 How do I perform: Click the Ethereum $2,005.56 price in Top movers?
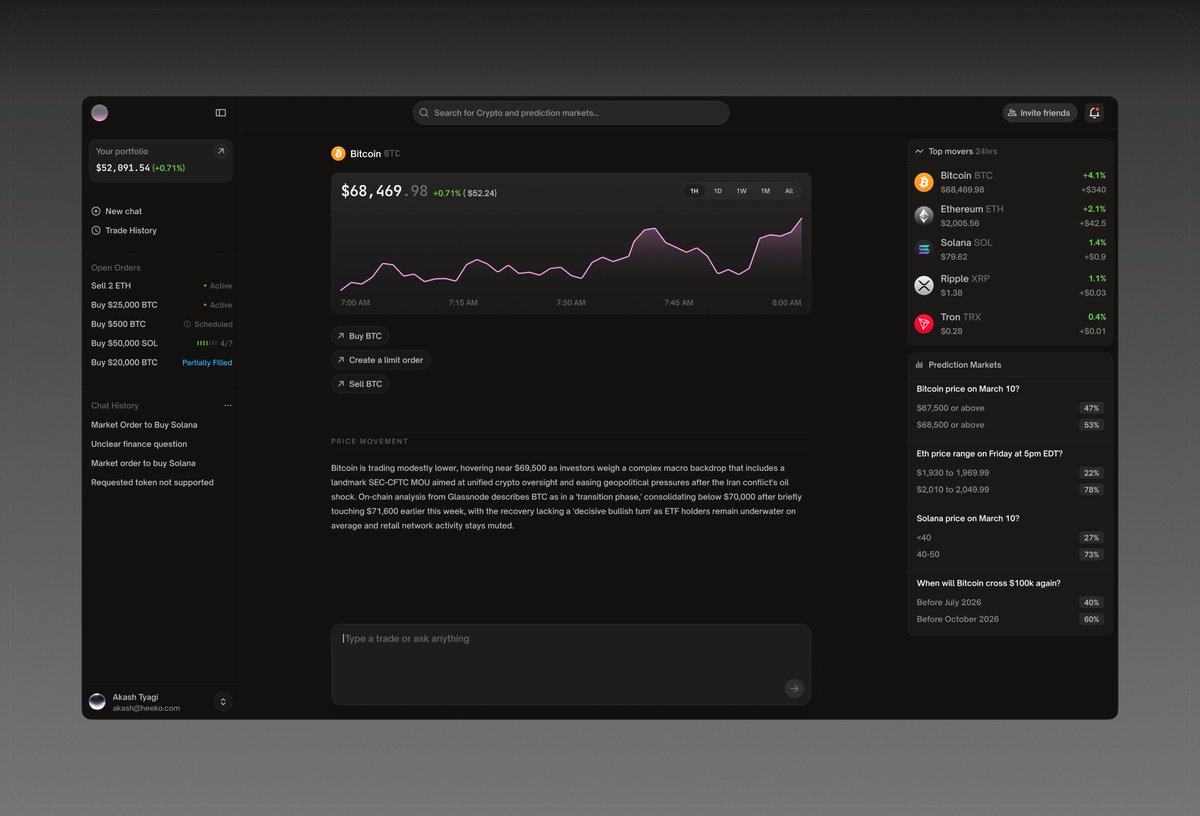point(960,224)
